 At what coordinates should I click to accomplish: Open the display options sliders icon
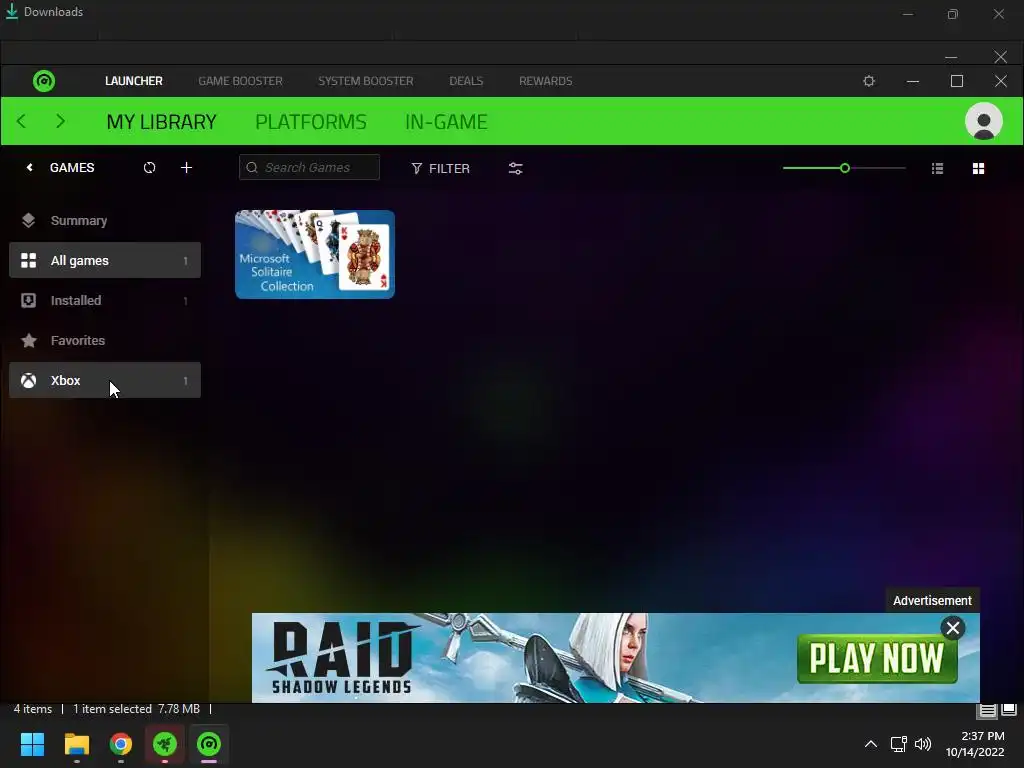(x=515, y=168)
